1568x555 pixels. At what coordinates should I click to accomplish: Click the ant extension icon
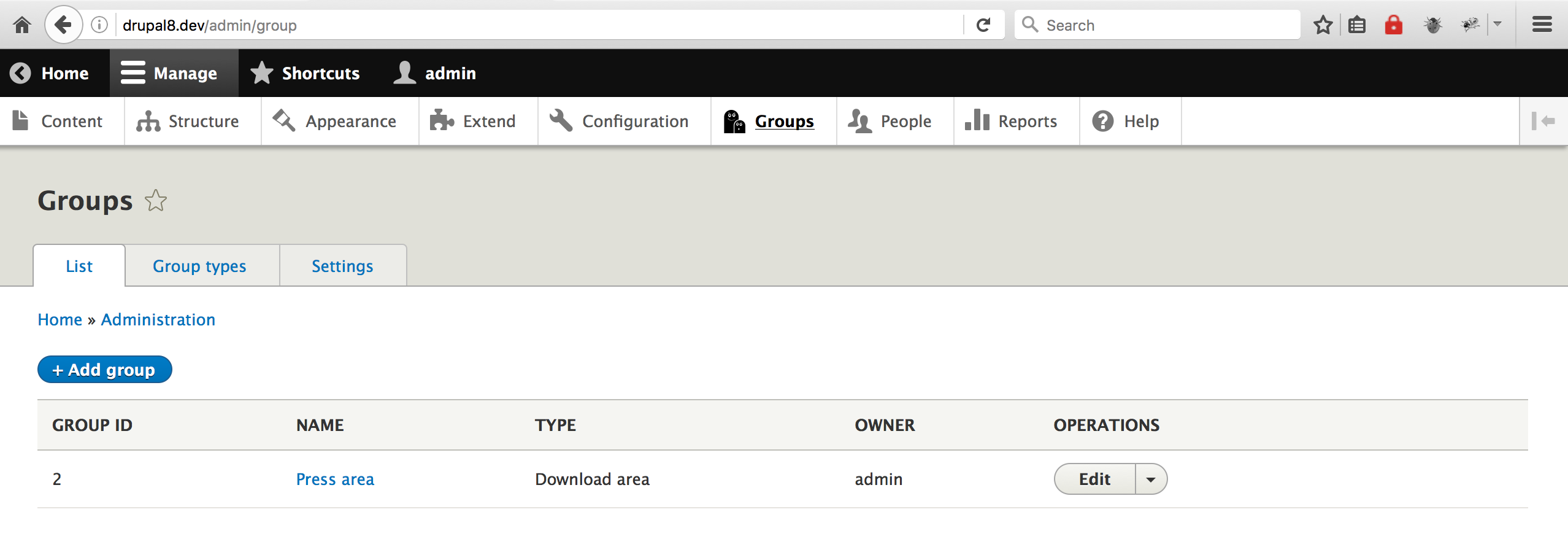point(1470,25)
